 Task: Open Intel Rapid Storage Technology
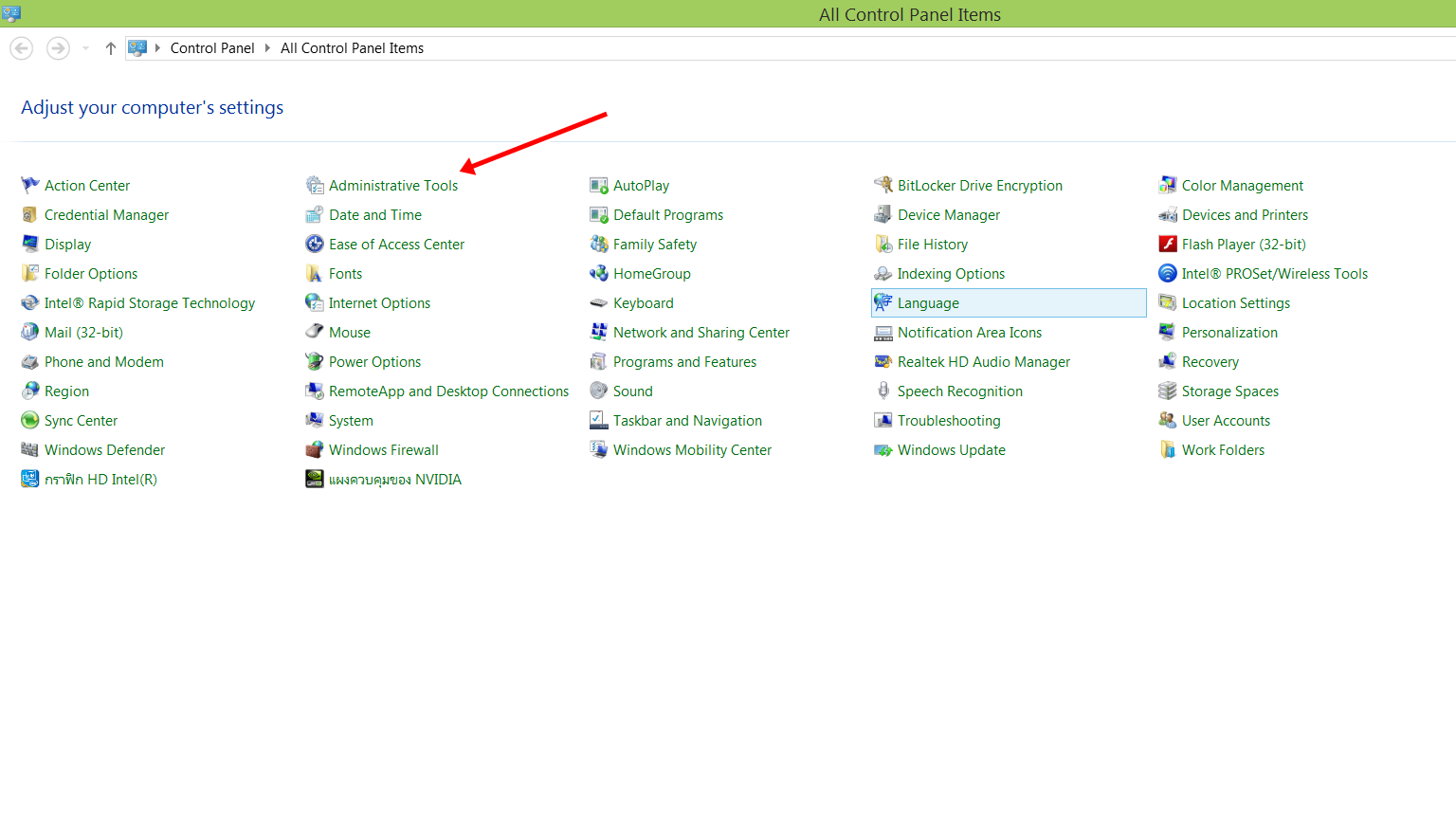[x=150, y=302]
